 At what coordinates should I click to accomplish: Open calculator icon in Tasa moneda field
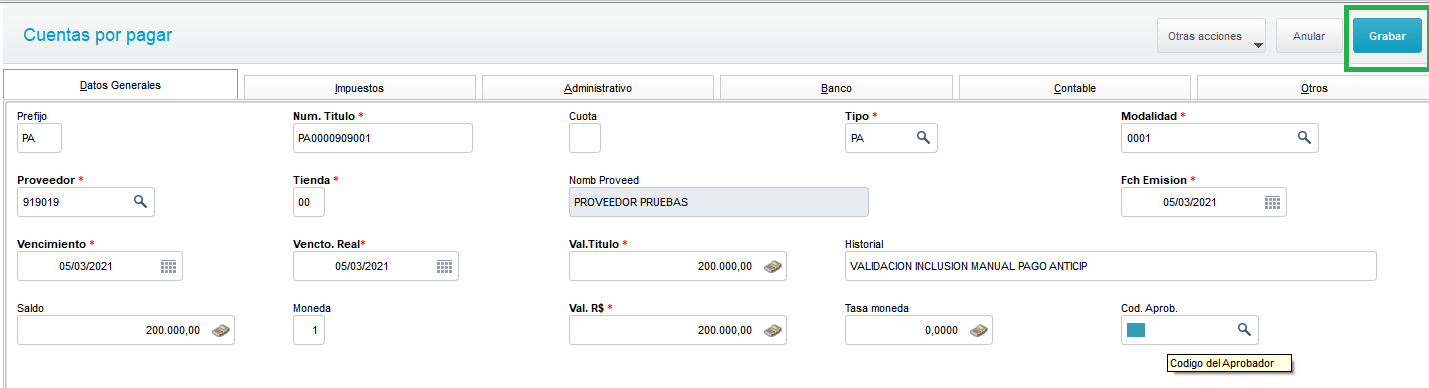(978, 330)
